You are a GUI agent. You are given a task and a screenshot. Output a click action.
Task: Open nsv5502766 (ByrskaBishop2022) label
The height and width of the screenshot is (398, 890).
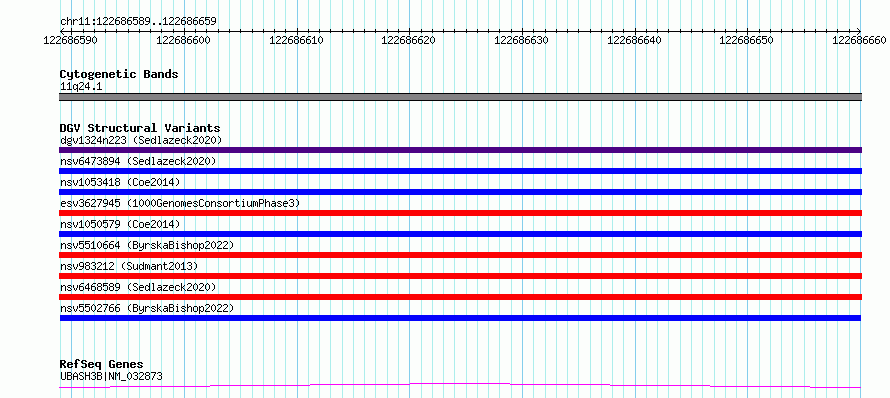(x=147, y=308)
